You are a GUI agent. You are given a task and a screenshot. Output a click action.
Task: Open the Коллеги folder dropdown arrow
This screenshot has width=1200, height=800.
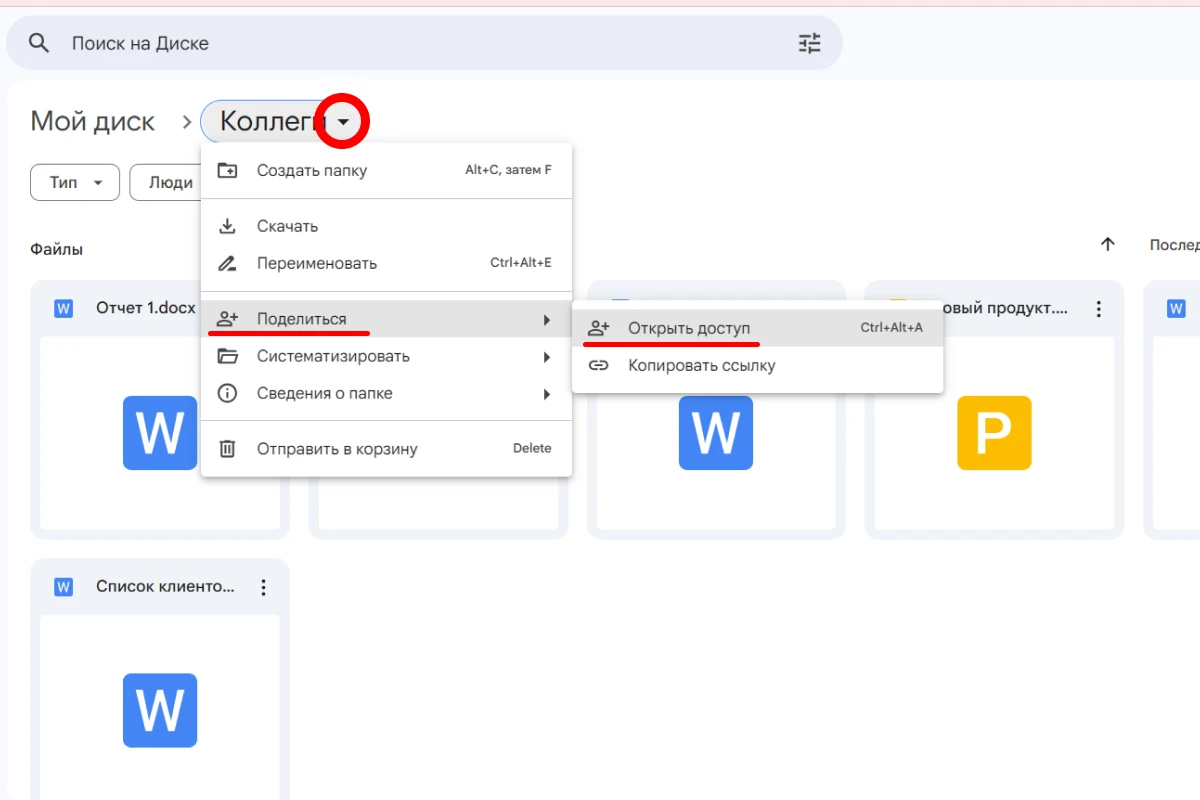point(343,122)
